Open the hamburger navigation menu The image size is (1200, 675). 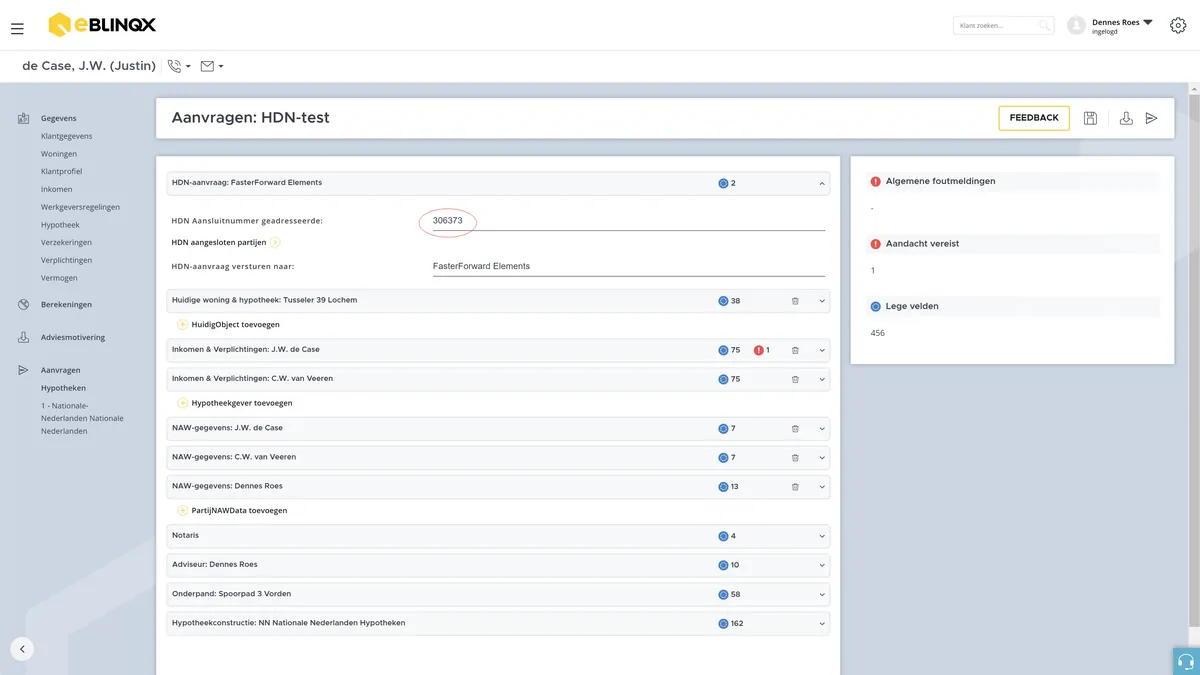pos(17,29)
